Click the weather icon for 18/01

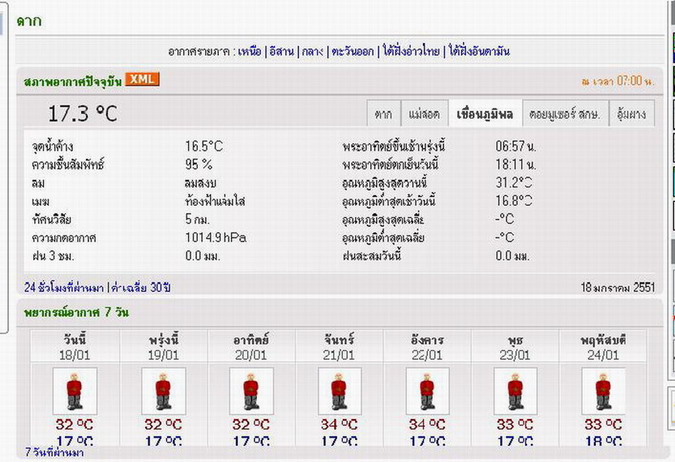pyautogui.click(x=75, y=390)
